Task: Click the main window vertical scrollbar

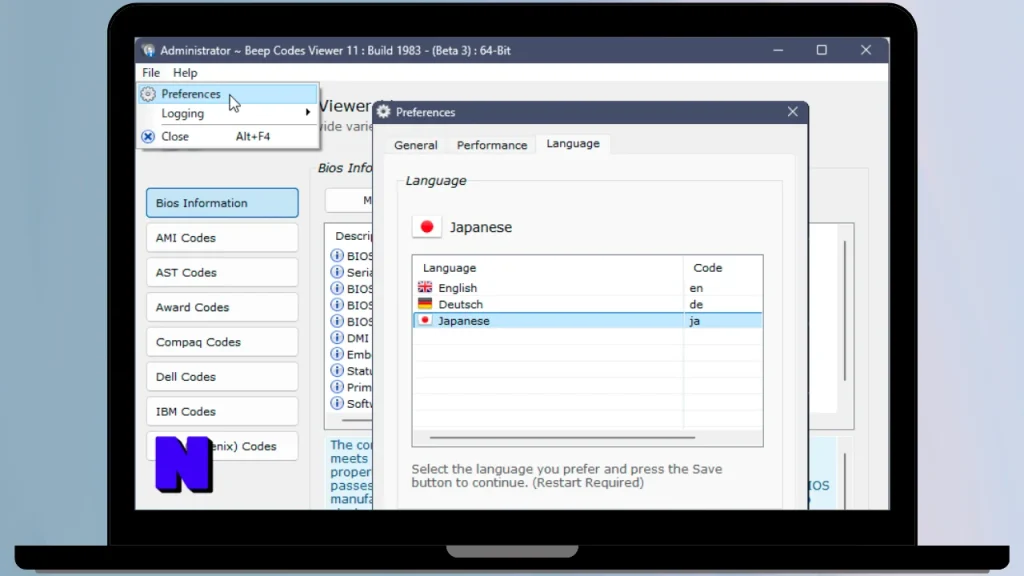Action: click(x=845, y=311)
